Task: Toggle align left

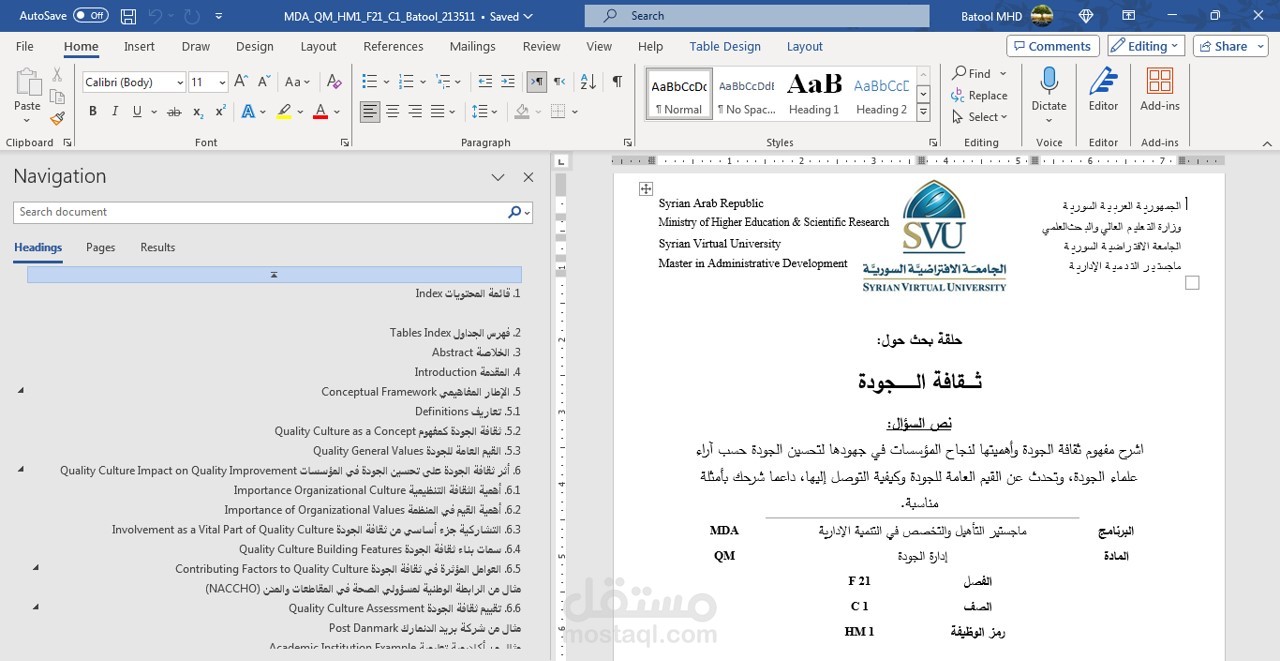Action: coord(370,111)
